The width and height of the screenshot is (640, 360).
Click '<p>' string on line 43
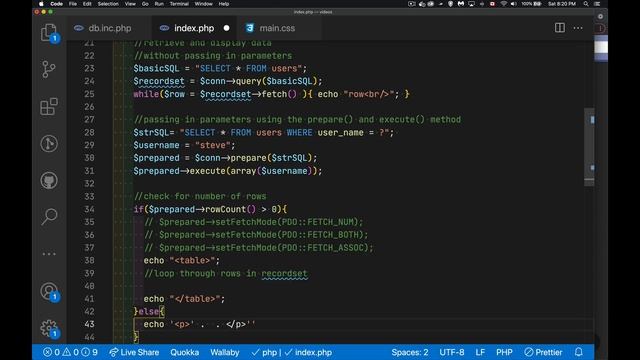point(182,324)
